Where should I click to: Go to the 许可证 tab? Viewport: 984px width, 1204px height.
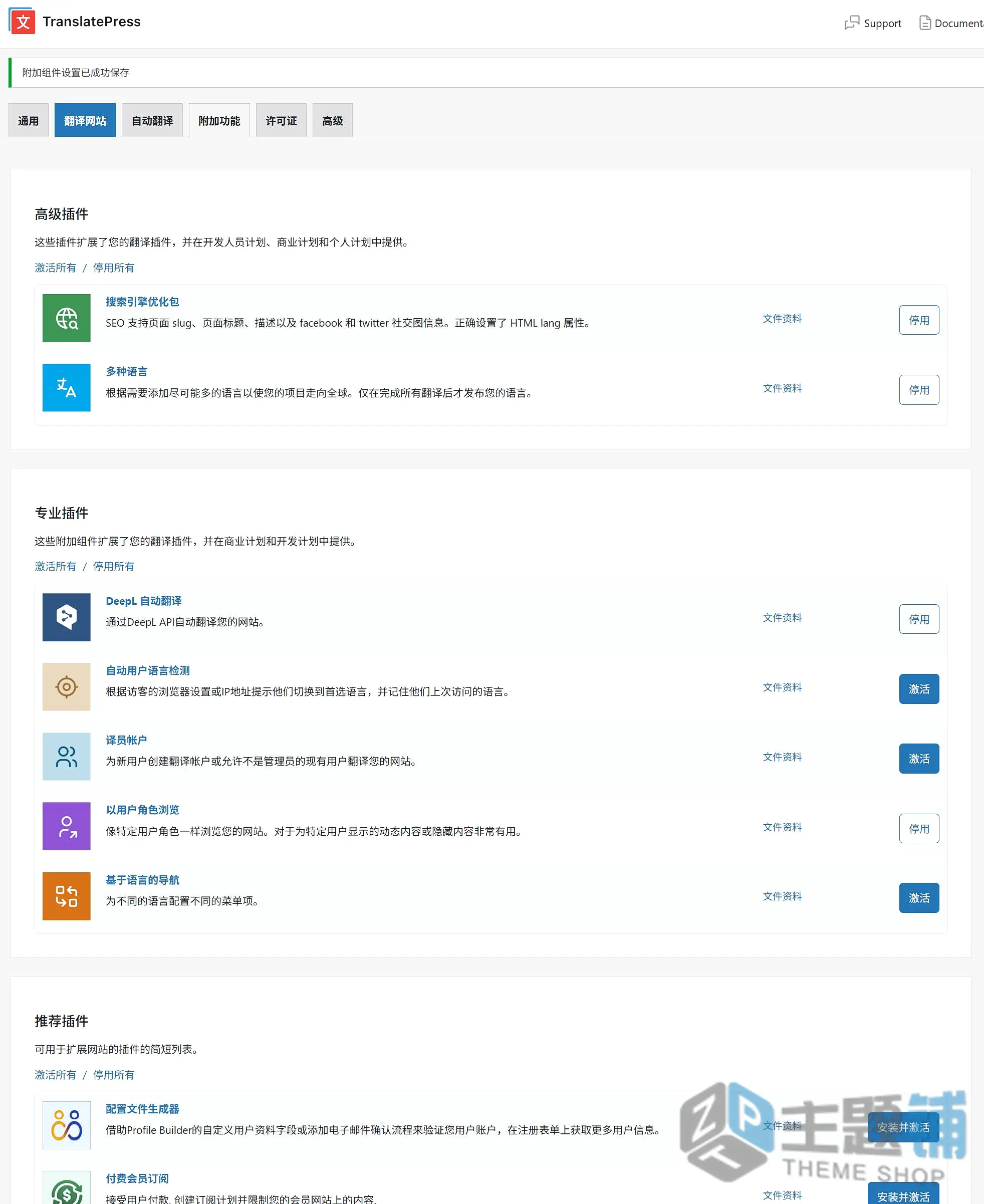(281, 120)
